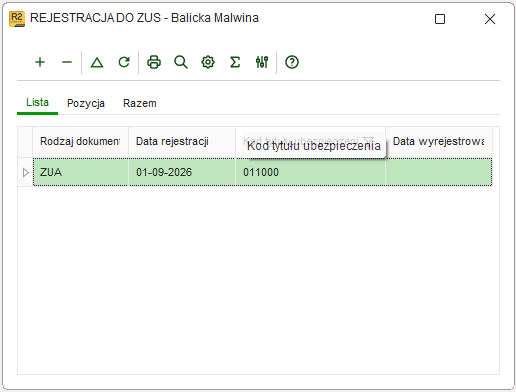Image resolution: width=516 pixels, height=392 pixels.
Task: Sort by Rodzaj dokumentu column header
Action: (80, 142)
